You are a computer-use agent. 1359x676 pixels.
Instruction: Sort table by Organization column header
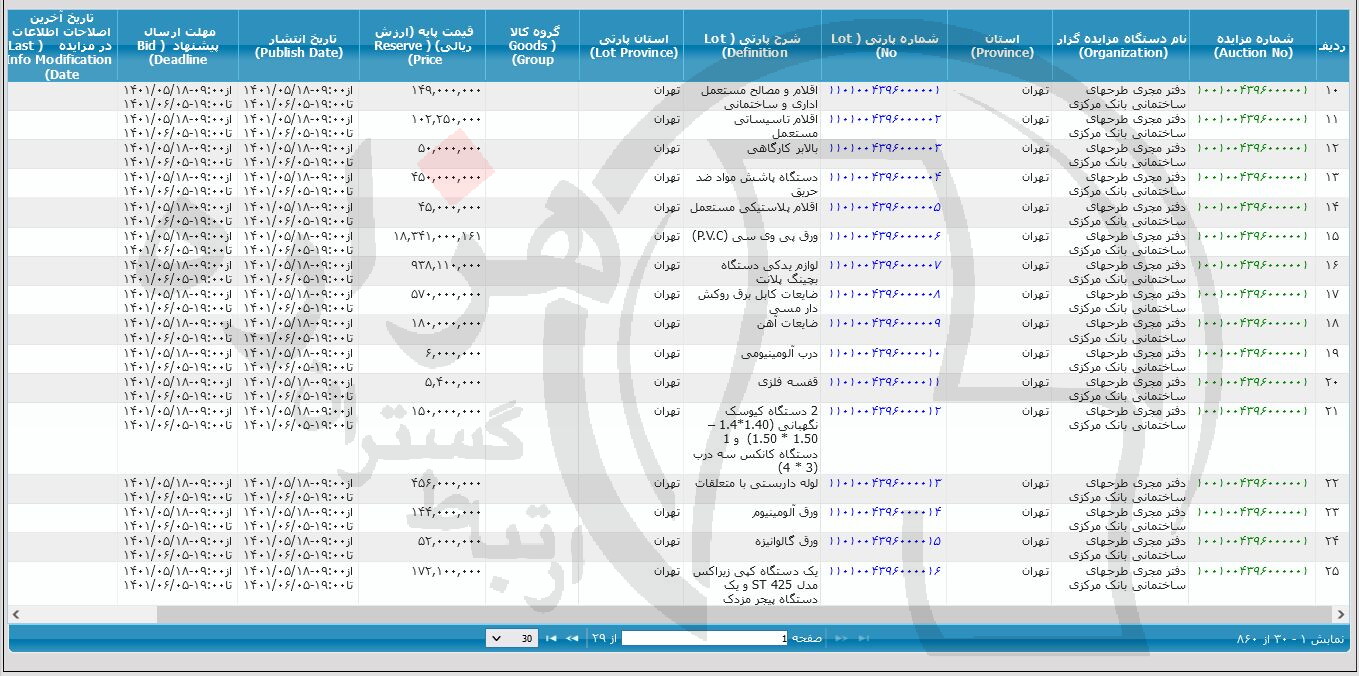click(x=1124, y=46)
